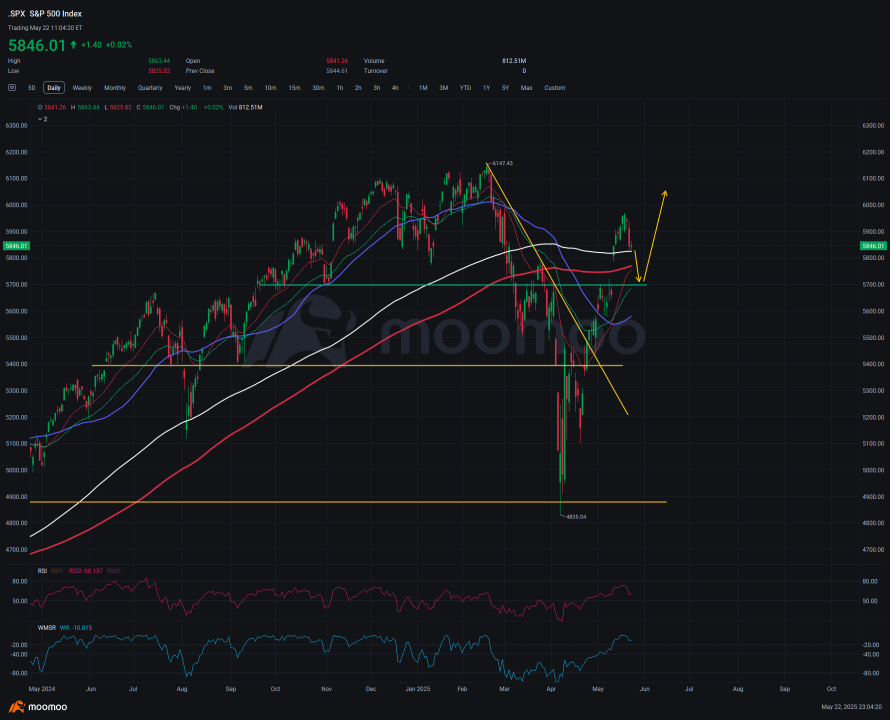Viewport: 890px width, 720px height.
Task: Choose the 30m interval
Action: tap(318, 88)
